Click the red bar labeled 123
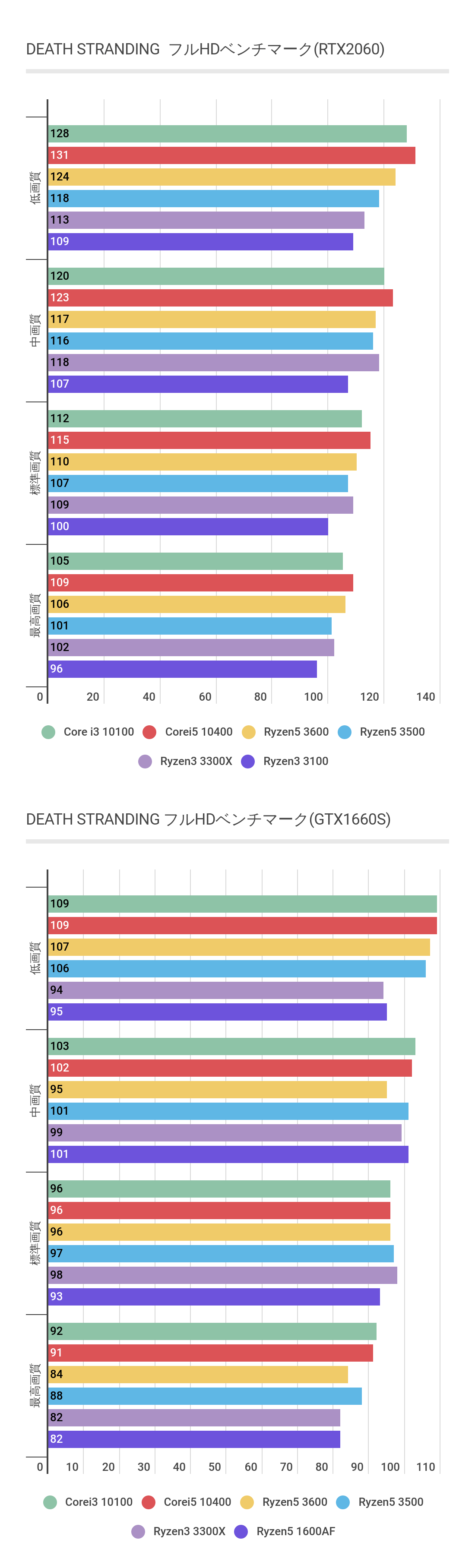The image size is (475, 1568). point(221,297)
